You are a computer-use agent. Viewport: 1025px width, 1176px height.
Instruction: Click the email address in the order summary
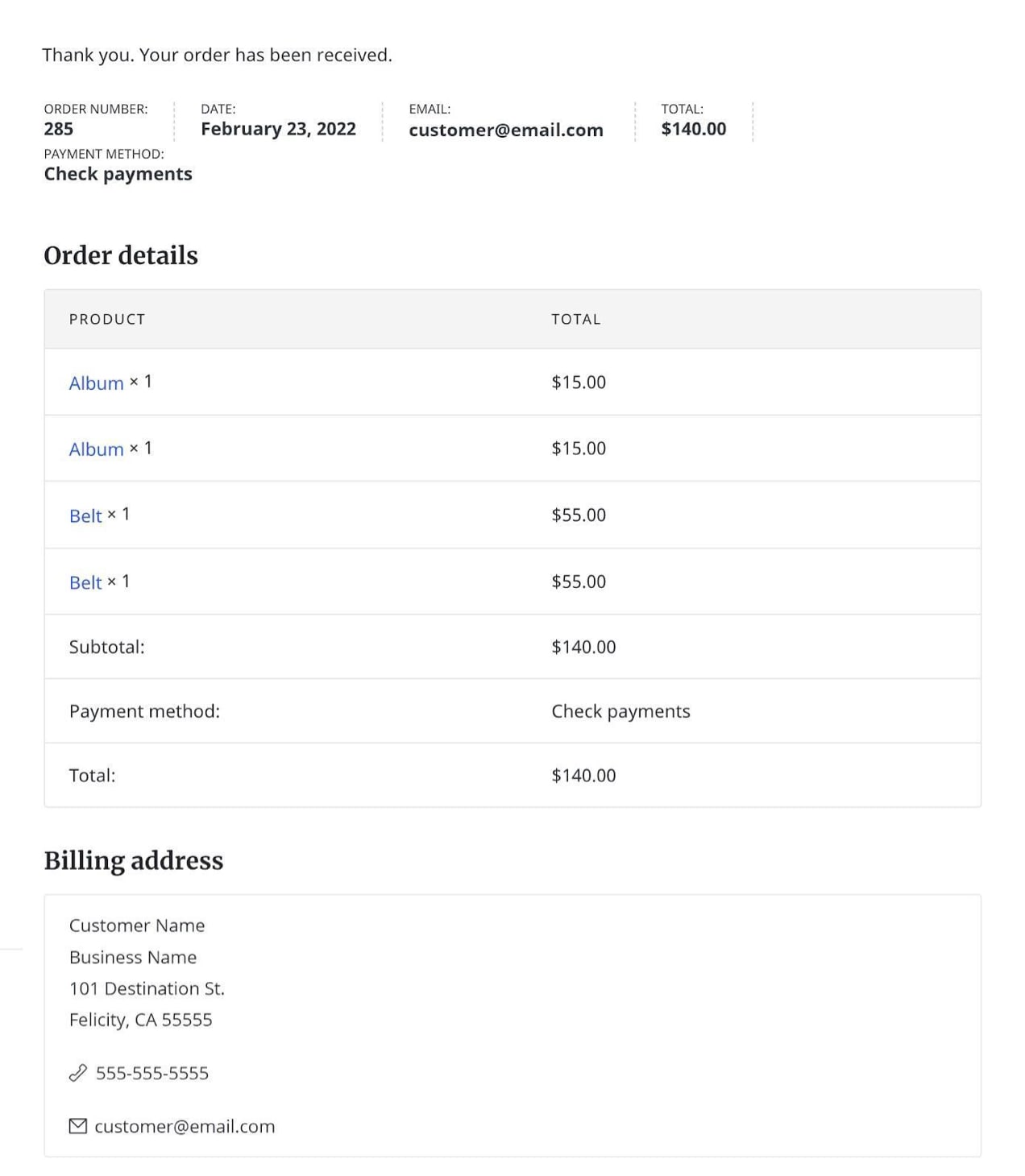tap(507, 130)
